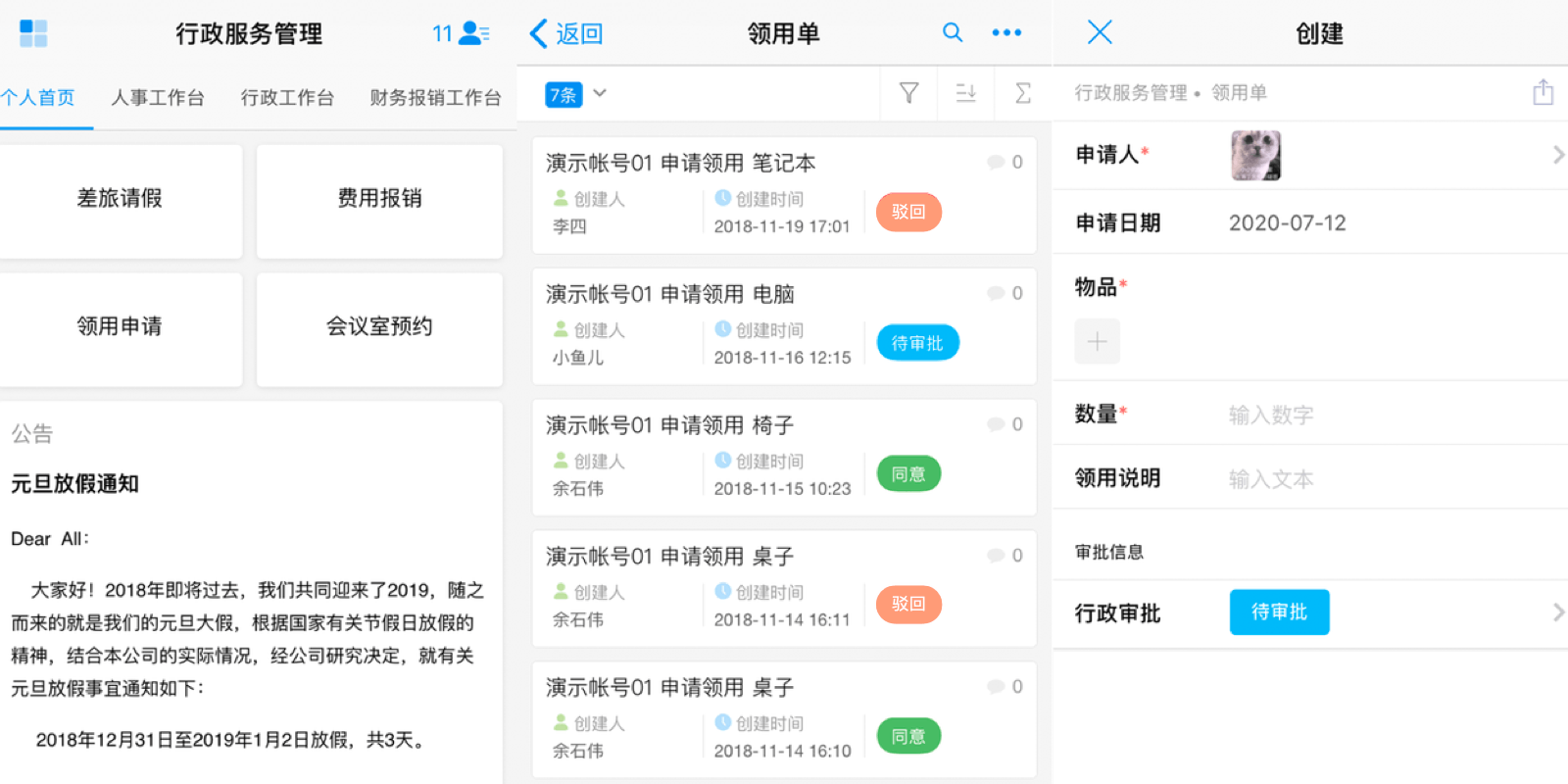This screenshot has height=784, width=1568.
Task: Switch to the 人事工作台 tab
Action: [158, 97]
